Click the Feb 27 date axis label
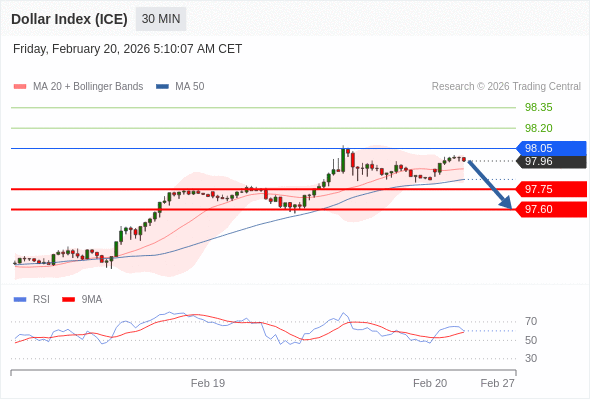Viewport: 590px width, 400px height. tap(497, 383)
